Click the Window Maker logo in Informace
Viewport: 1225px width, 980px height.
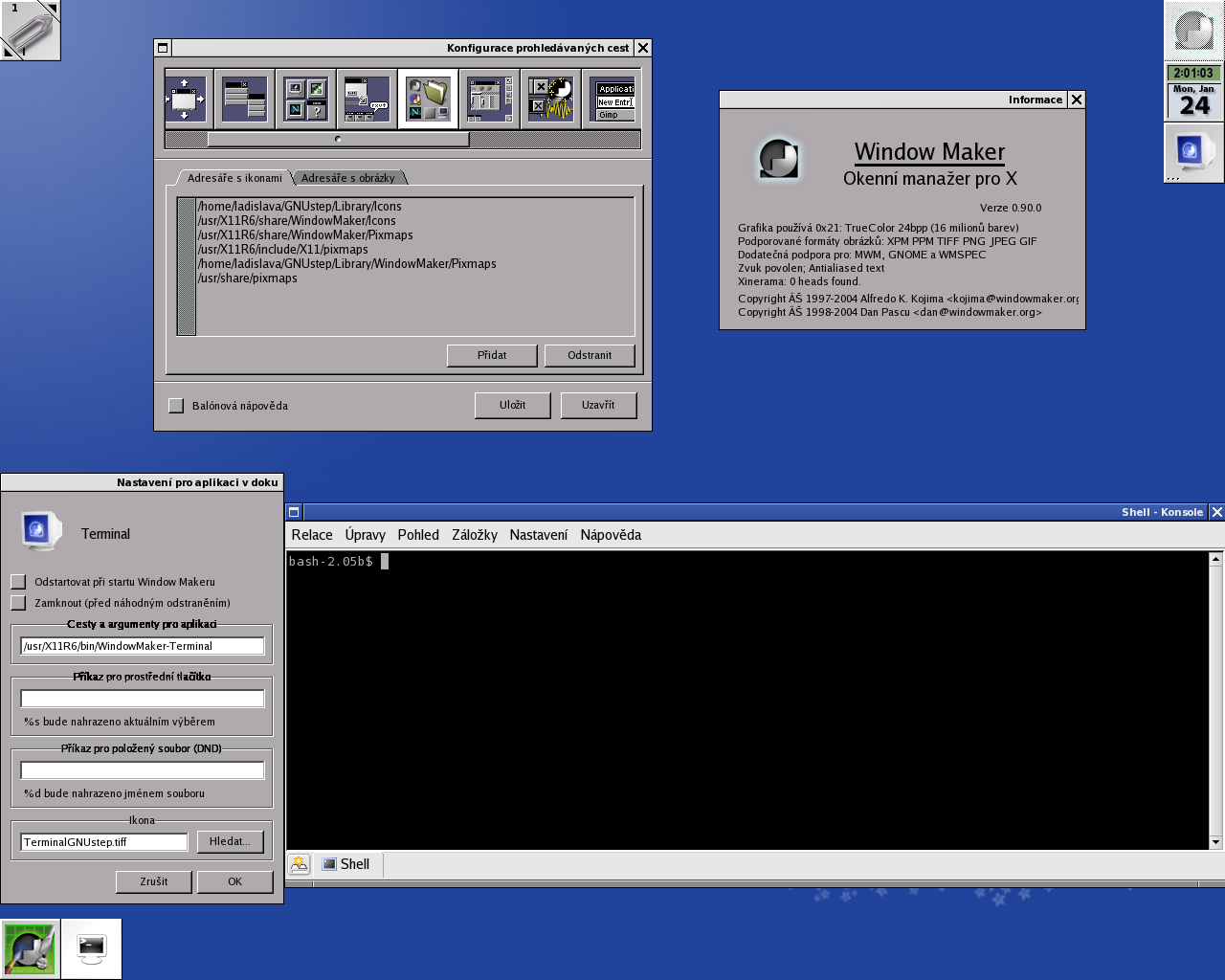778,159
